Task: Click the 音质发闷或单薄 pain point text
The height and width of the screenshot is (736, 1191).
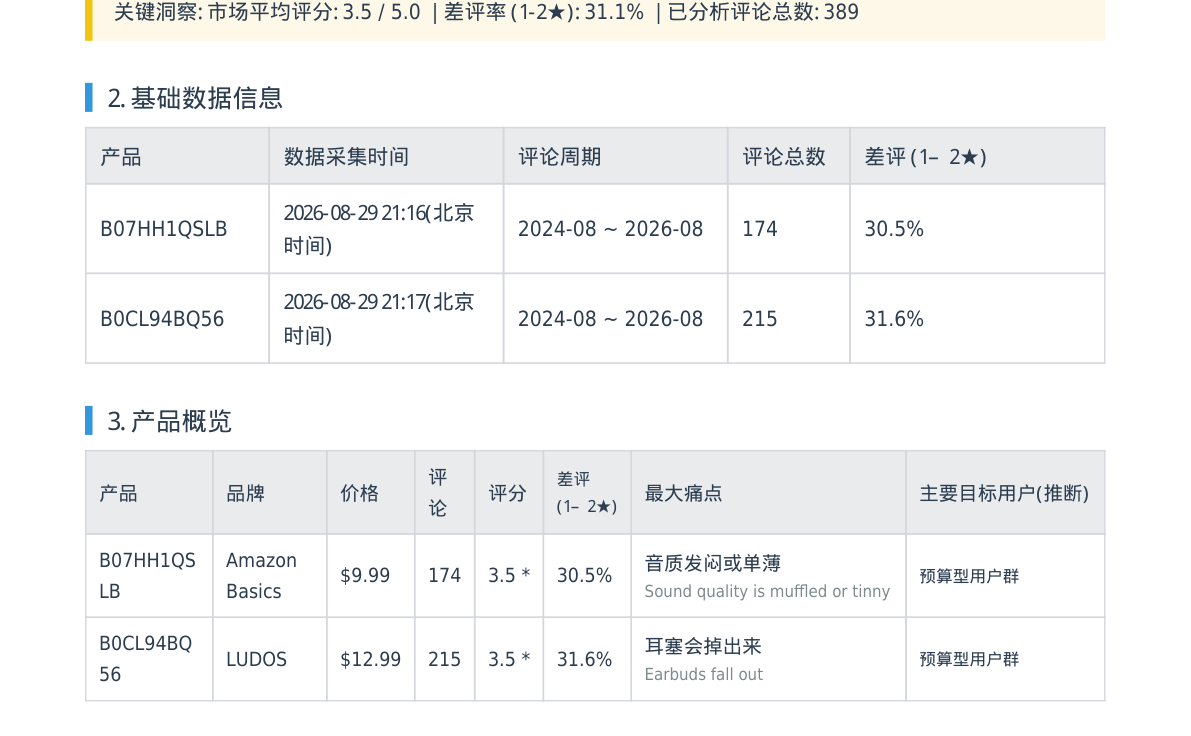Action: (x=712, y=563)
